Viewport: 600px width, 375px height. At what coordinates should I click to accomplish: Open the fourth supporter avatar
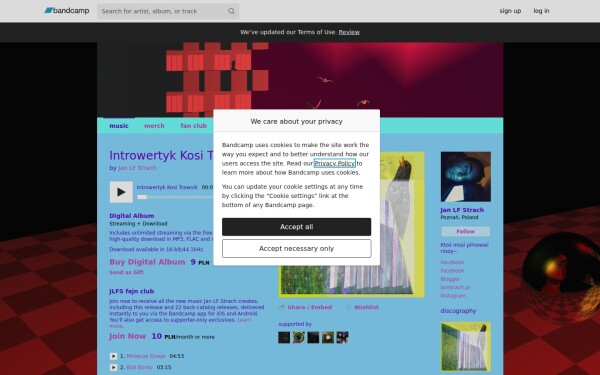[x=328, y=337]
